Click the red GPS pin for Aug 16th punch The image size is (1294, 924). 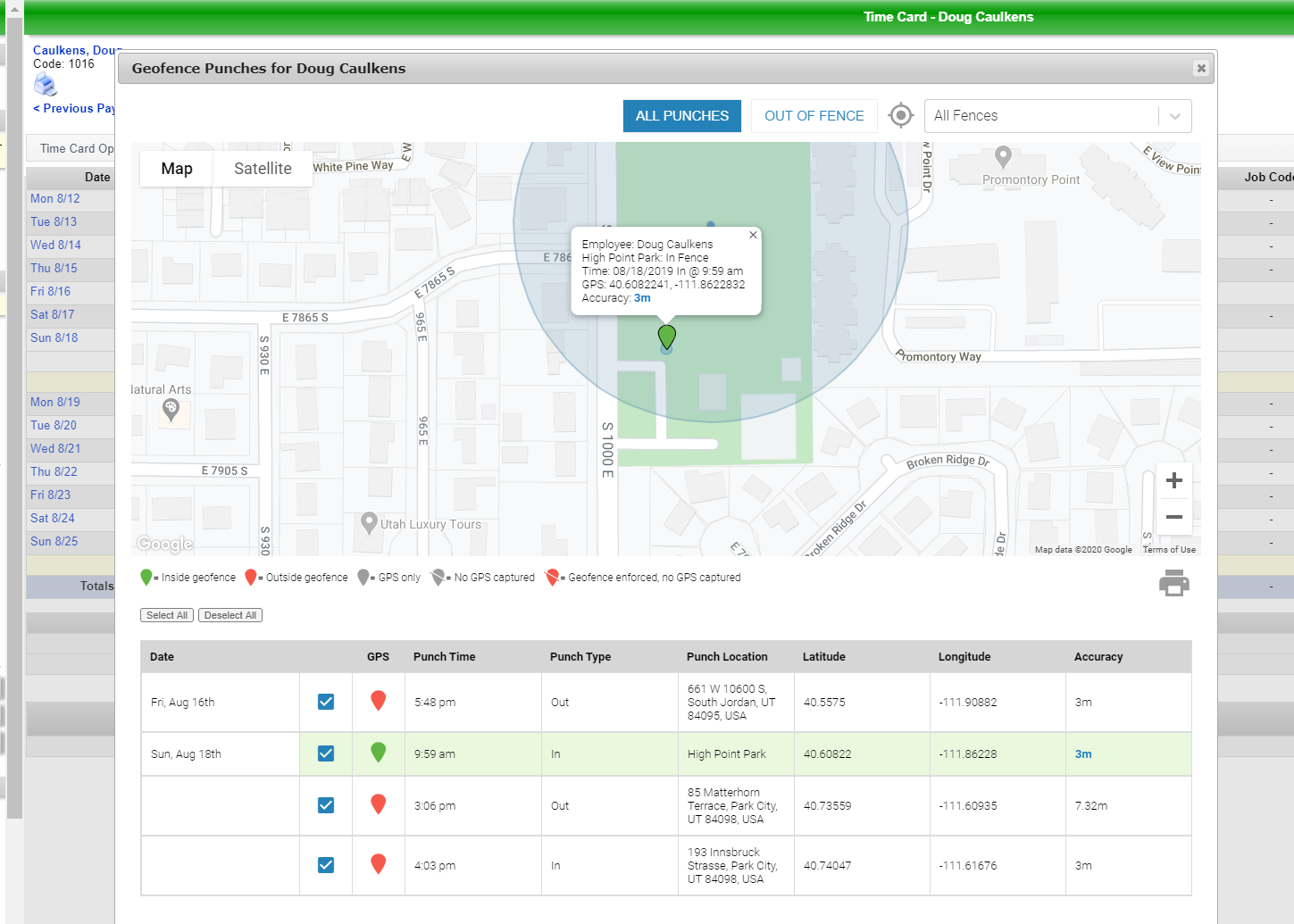coord(378,702)
